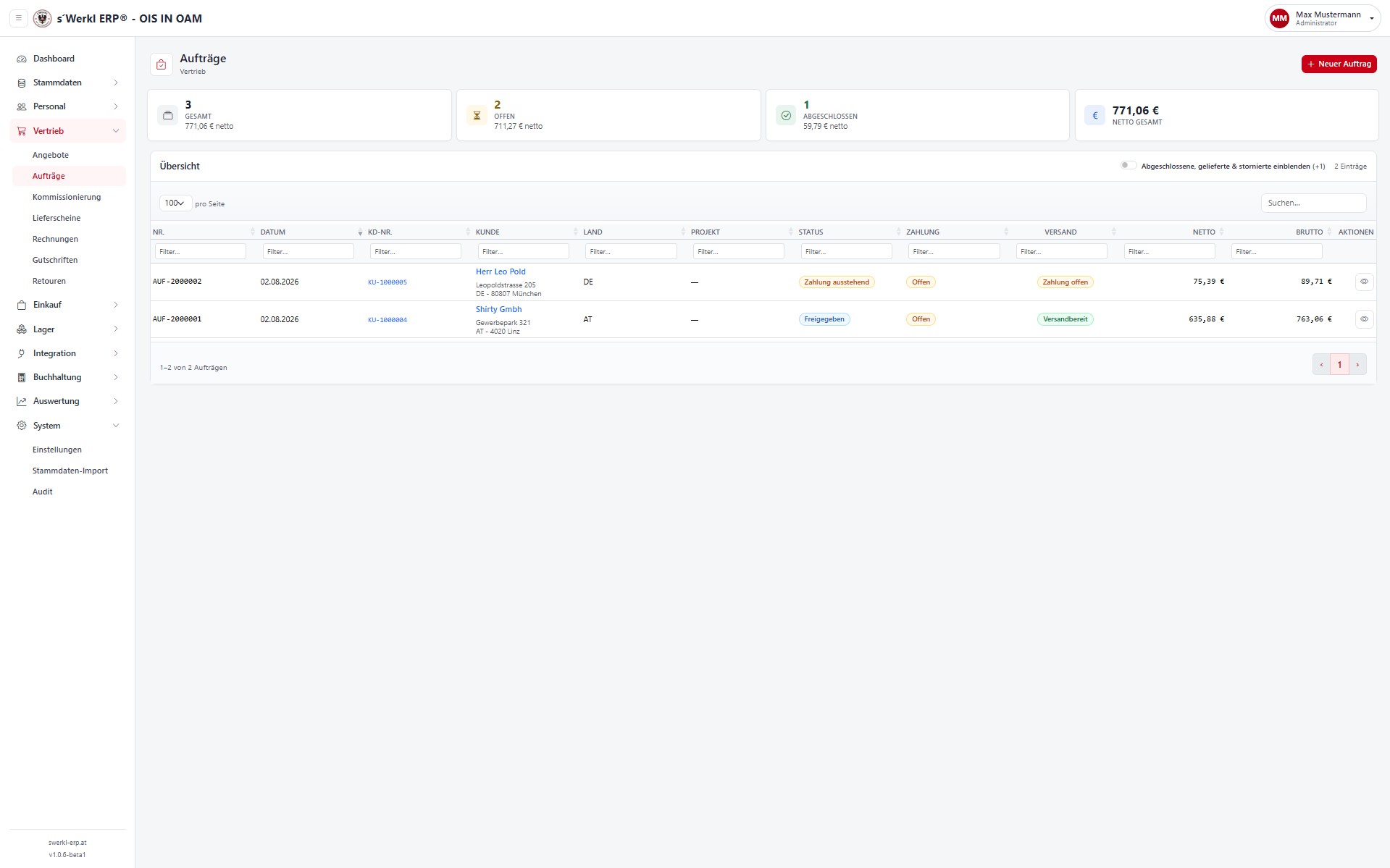Open Stammdaten-Import under System
This screenshot has width=1390, height=868.
coord(70,471)
